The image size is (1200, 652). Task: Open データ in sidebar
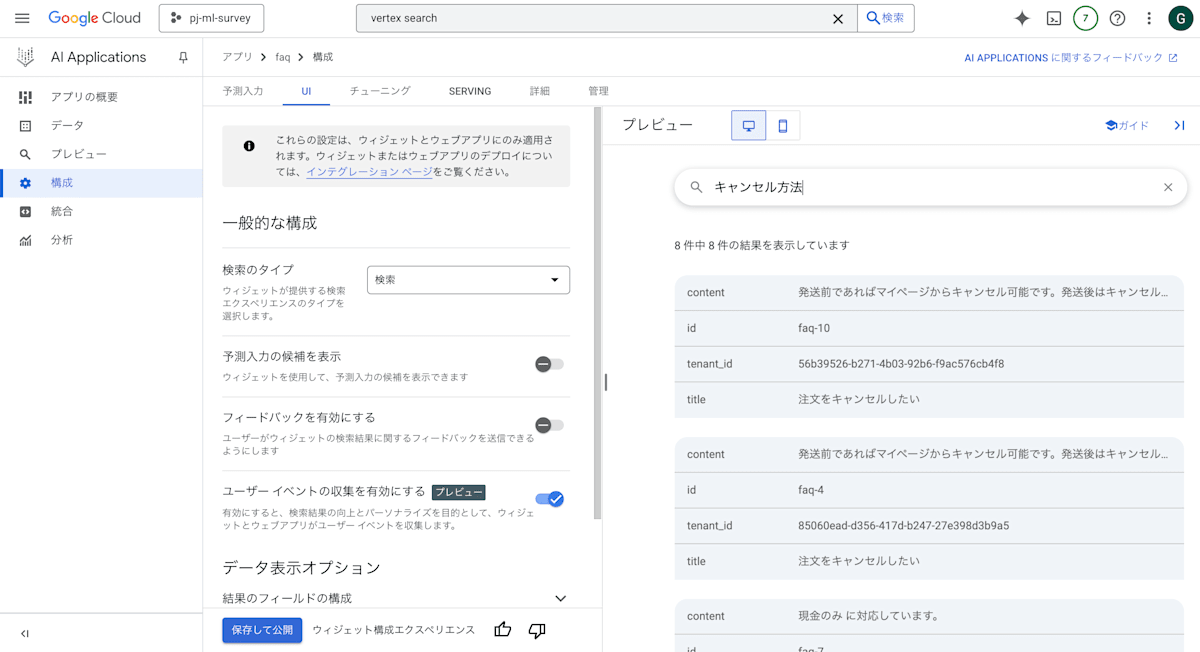tap(101, 125)
